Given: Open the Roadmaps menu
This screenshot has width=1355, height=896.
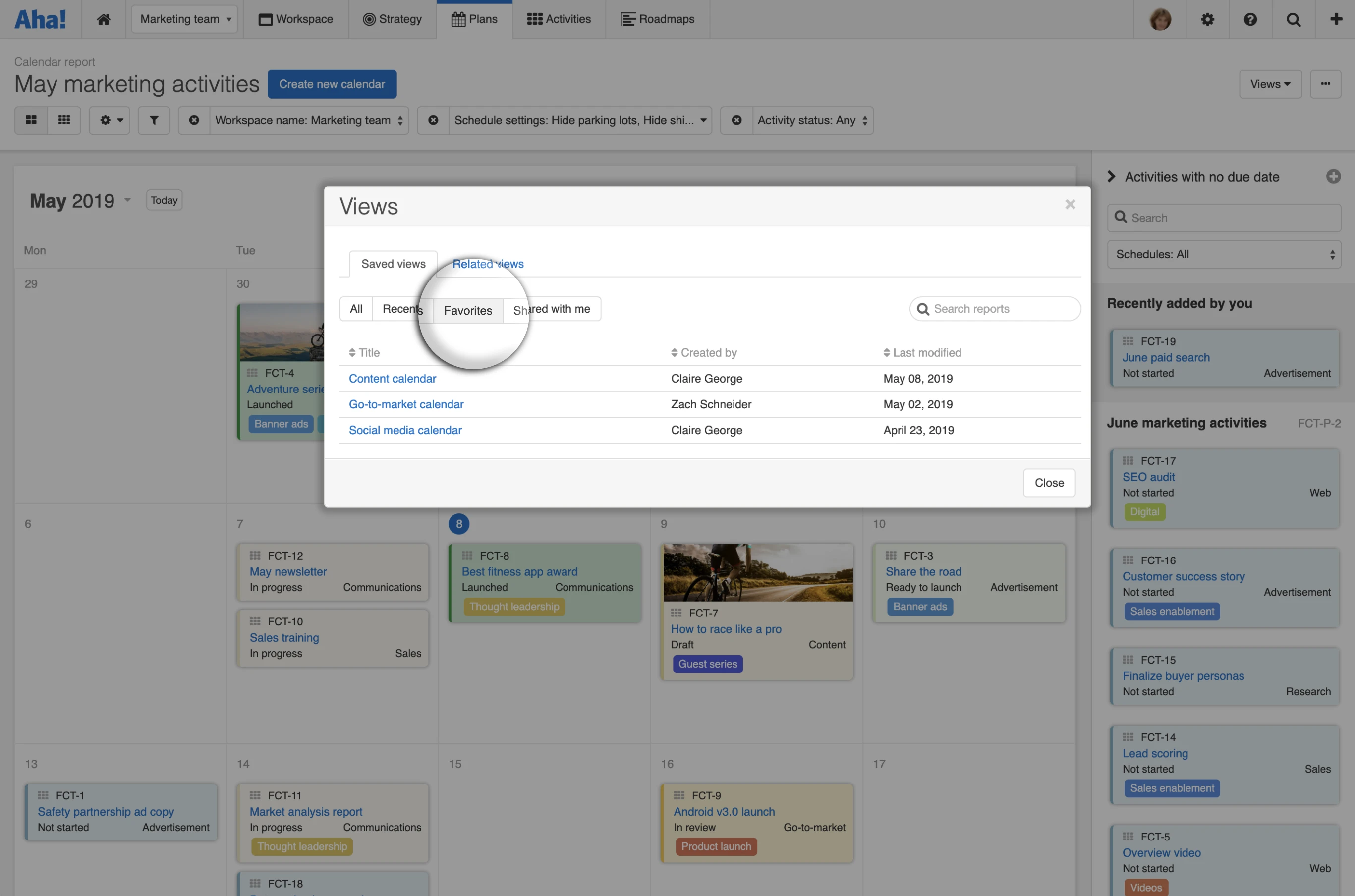Looking at the screenshot, I should [657, 19].
